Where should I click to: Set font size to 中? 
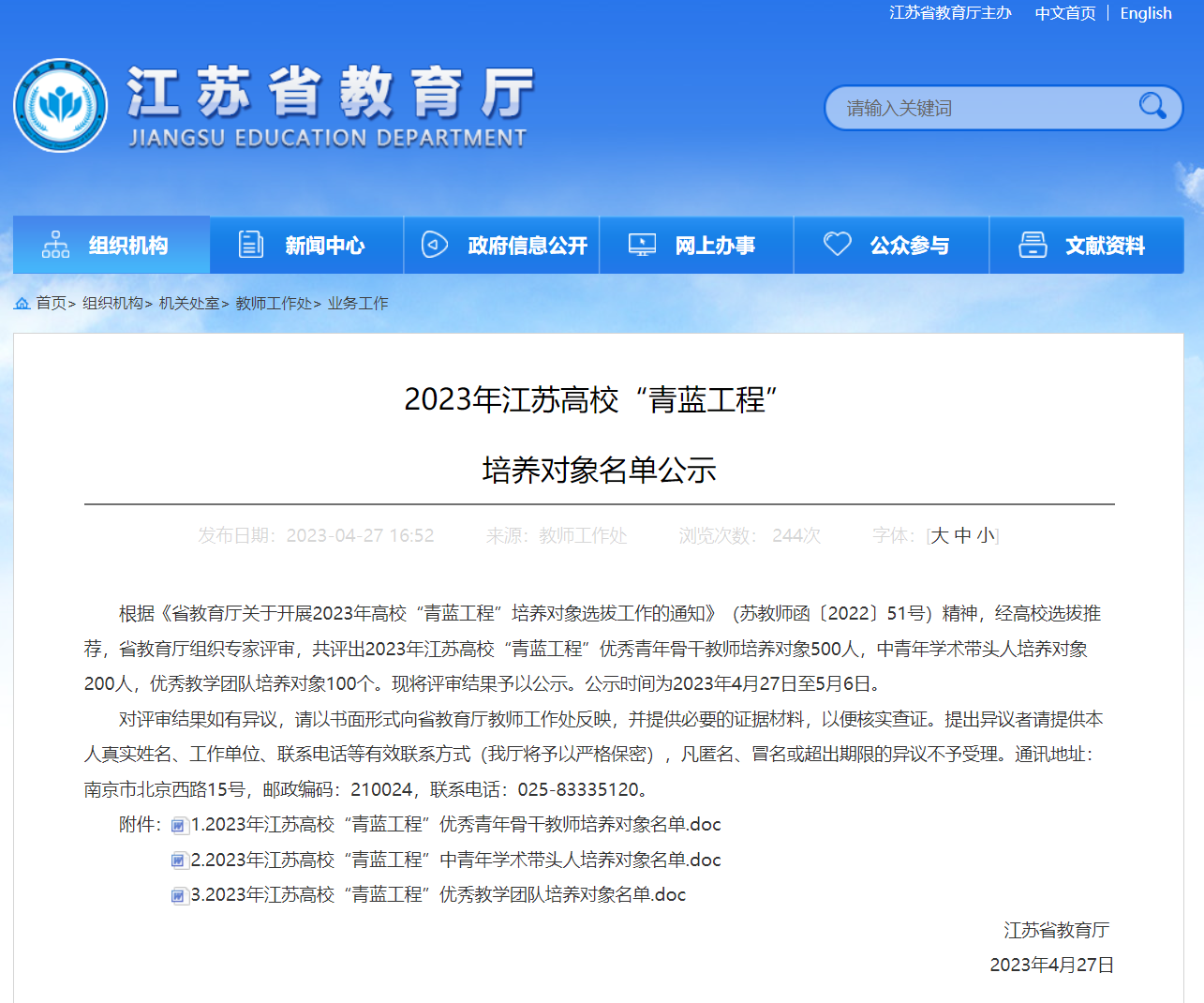[962, 535]
